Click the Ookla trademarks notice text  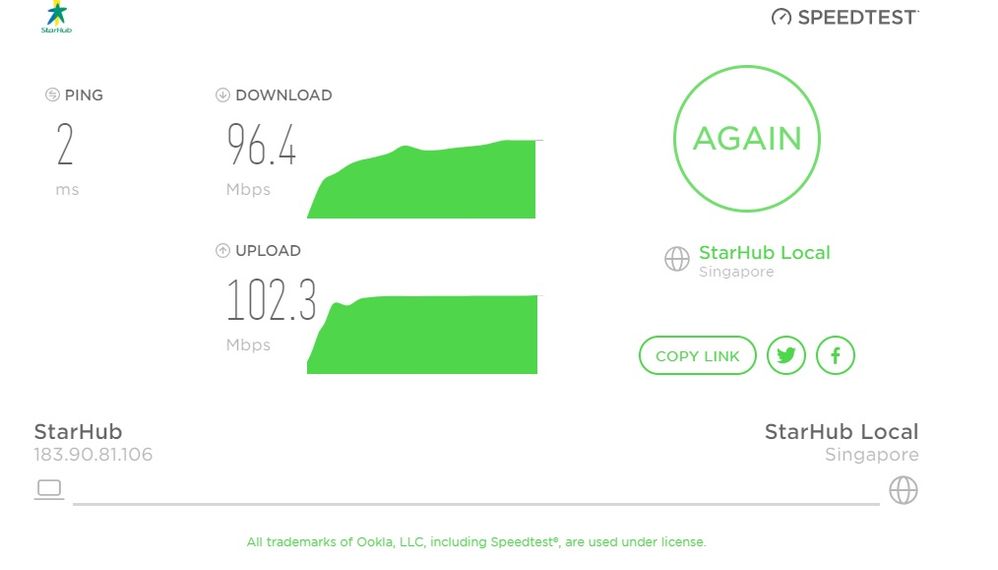coord(476,542)
